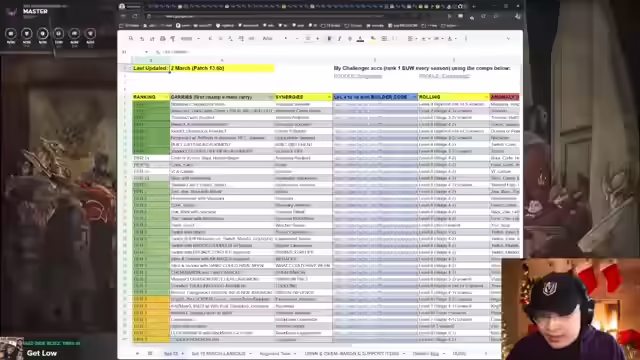
Task: Toggle Bold formatting in toolbar
Action: click(x=329, y=39)
